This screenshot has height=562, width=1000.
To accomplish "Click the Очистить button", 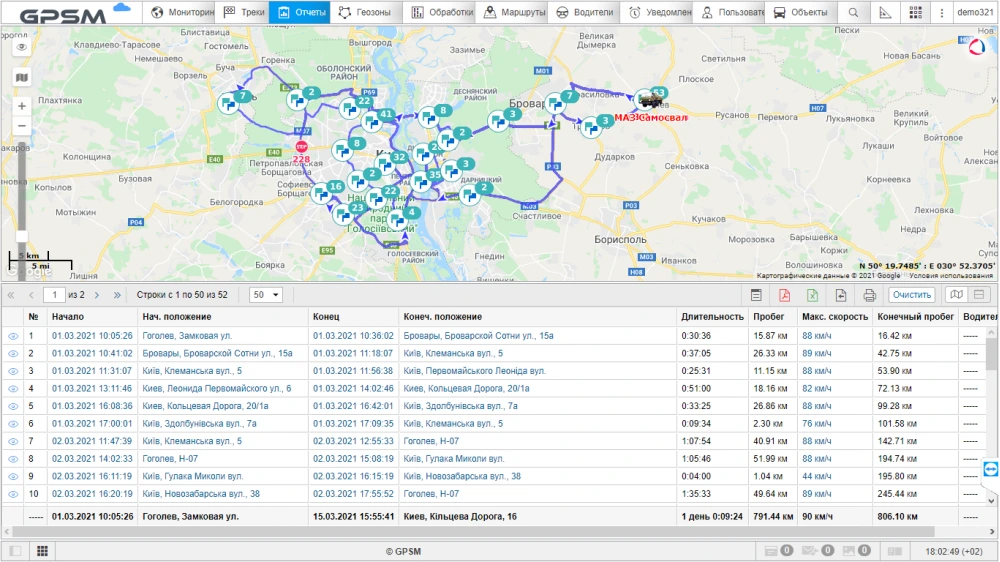I will point(911,295).
